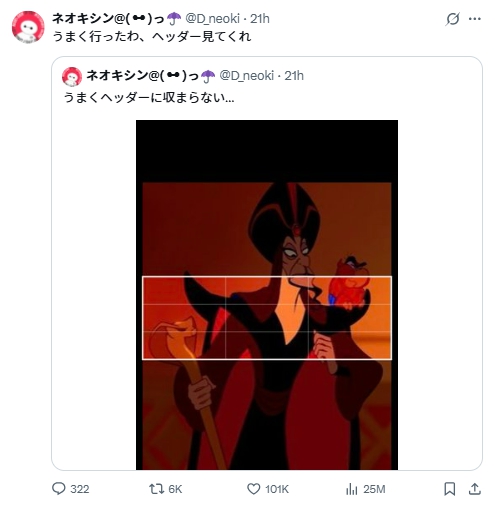The width and height of the screenshot is (495, 506).
Task: View the 322 replies count
Action: point(80,489)
